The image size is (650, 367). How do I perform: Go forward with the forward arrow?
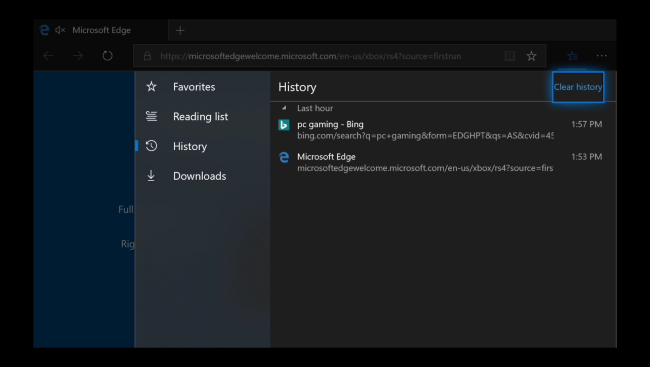[x=78, y=56]
